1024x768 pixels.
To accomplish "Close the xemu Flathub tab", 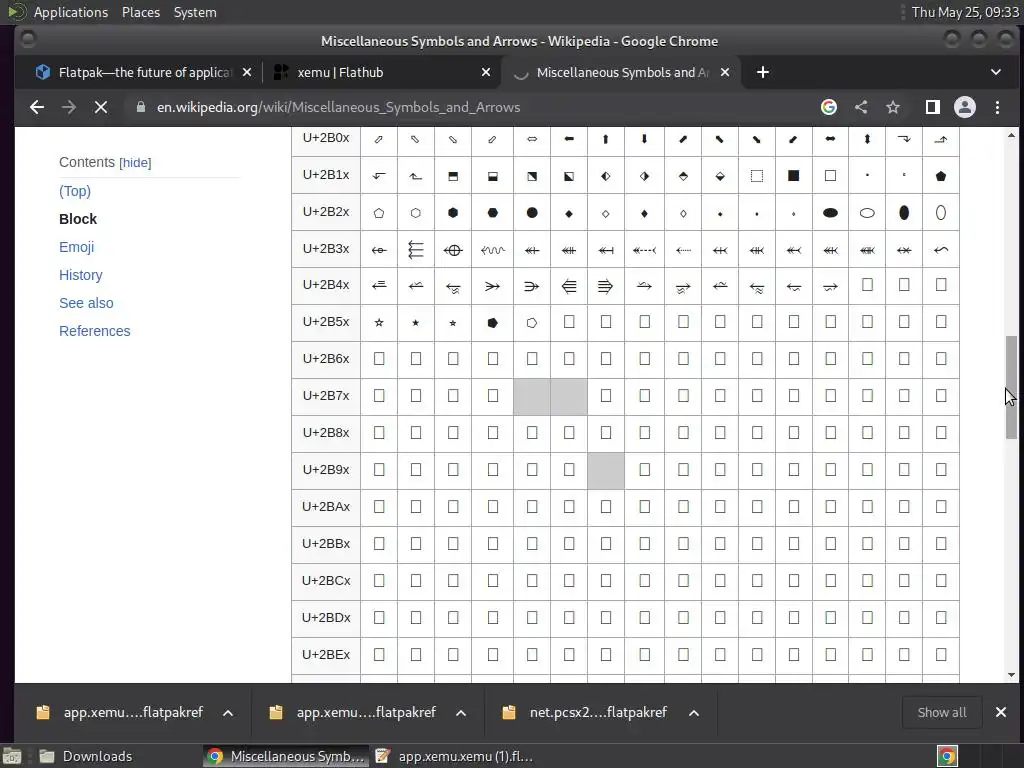I will point(486,72).
